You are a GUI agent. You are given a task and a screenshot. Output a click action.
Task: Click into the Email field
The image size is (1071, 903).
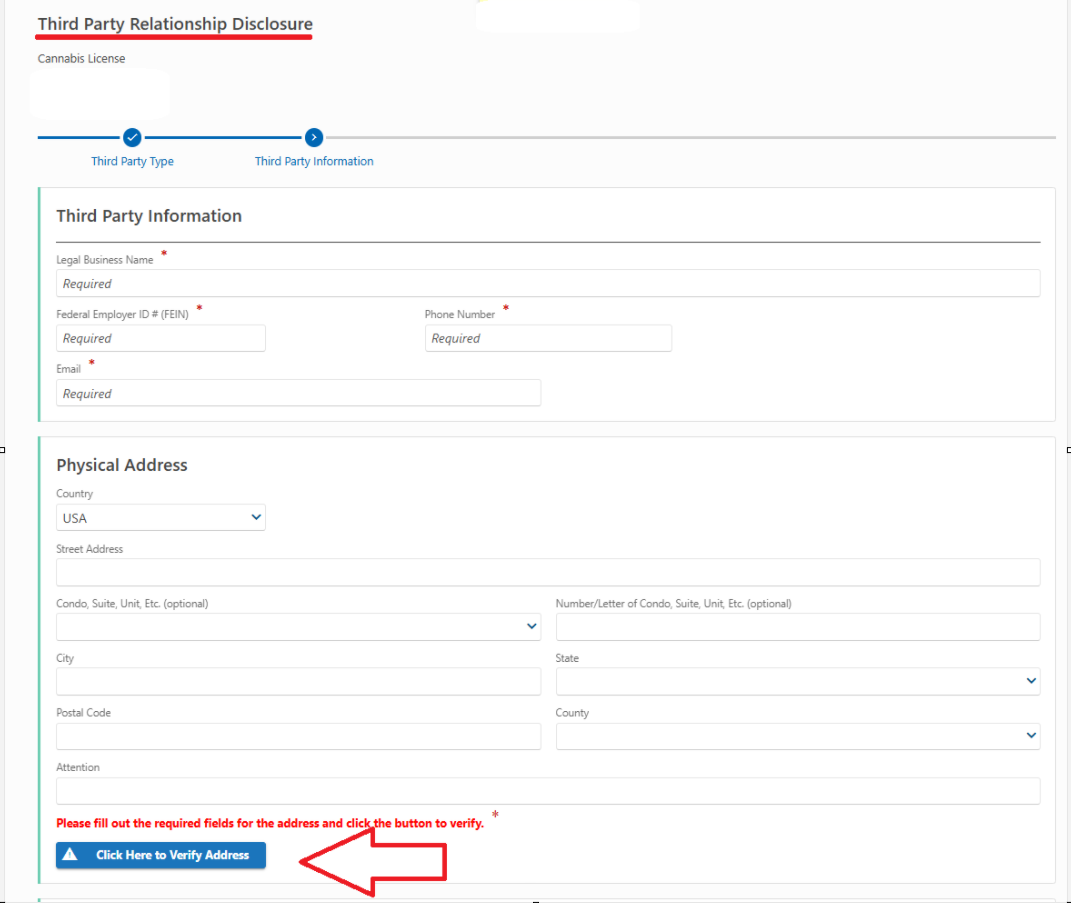[x=298, y=393]
